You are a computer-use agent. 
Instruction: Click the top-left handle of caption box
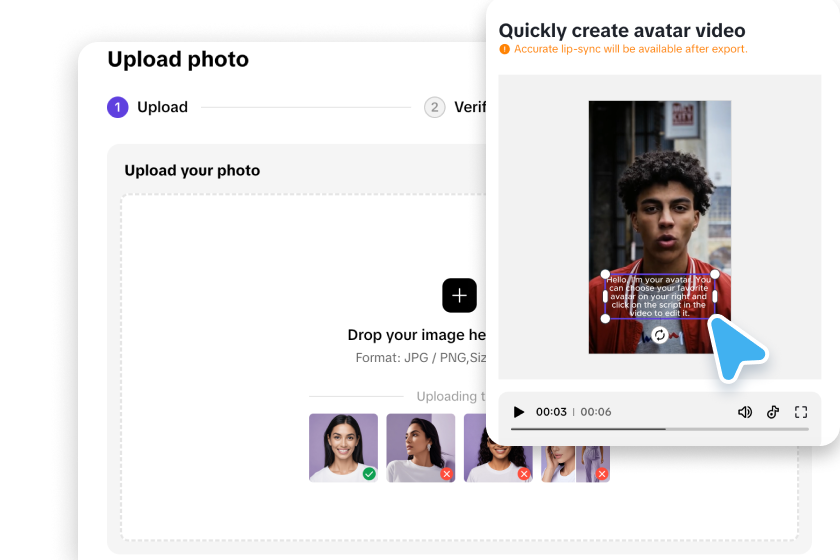(605, 274)
